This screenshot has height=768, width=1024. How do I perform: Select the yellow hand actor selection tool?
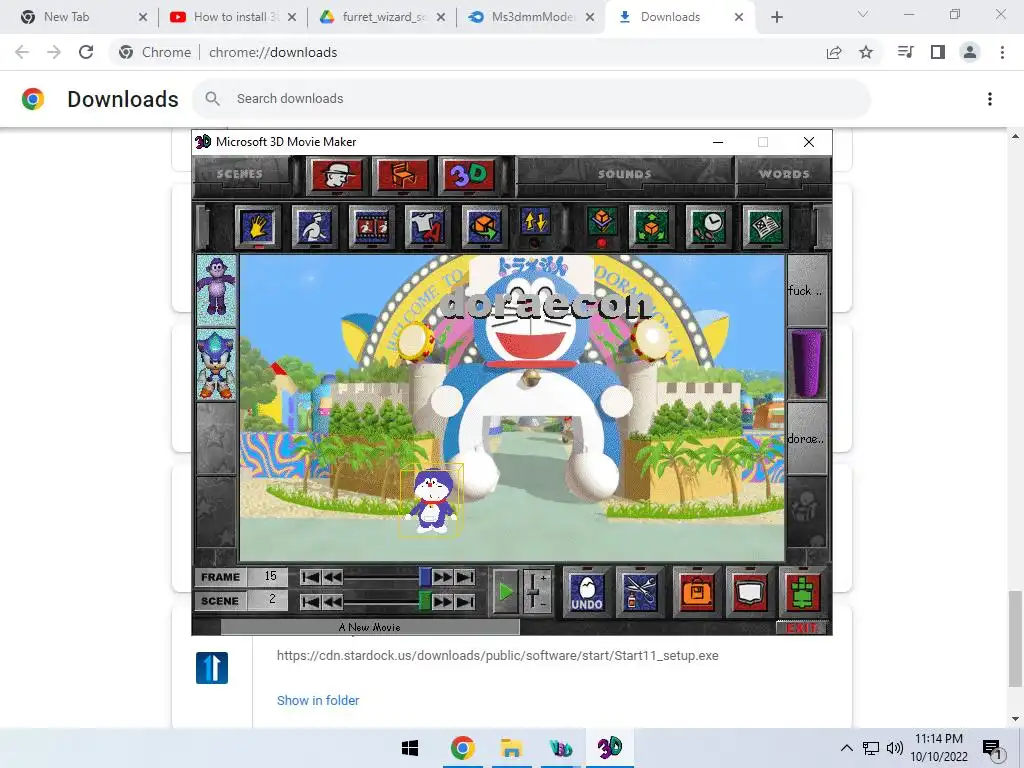click(x=257, y=227)
